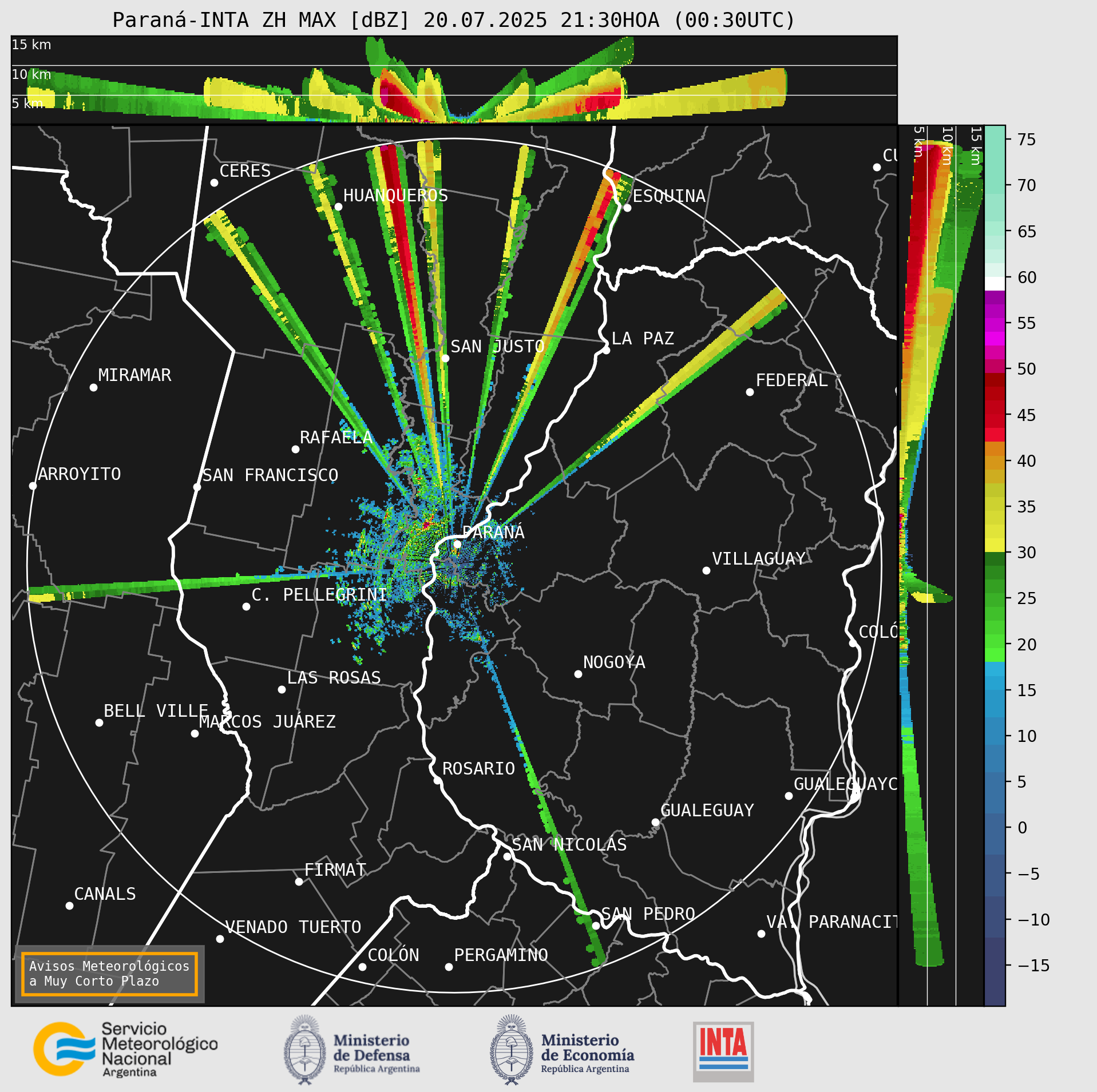Viewport: 1097px width, 1092px height.
Task: Click the Avisos Meteorológicos a Muy Corto Plazo box
Action: [x=109, y=974]
